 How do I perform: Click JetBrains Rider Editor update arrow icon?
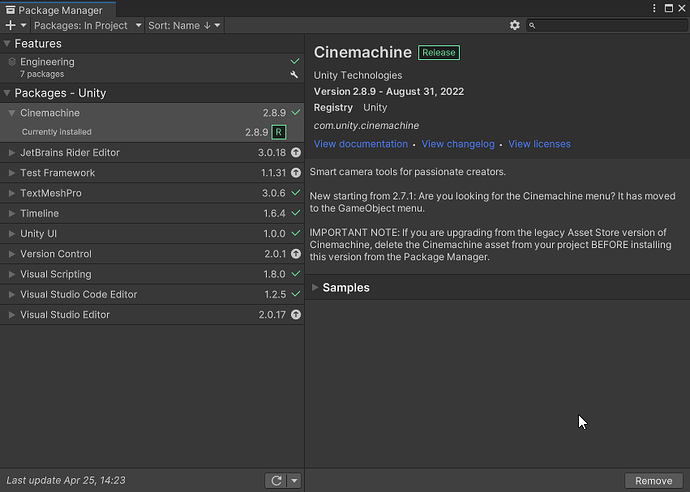click(296, 153)
